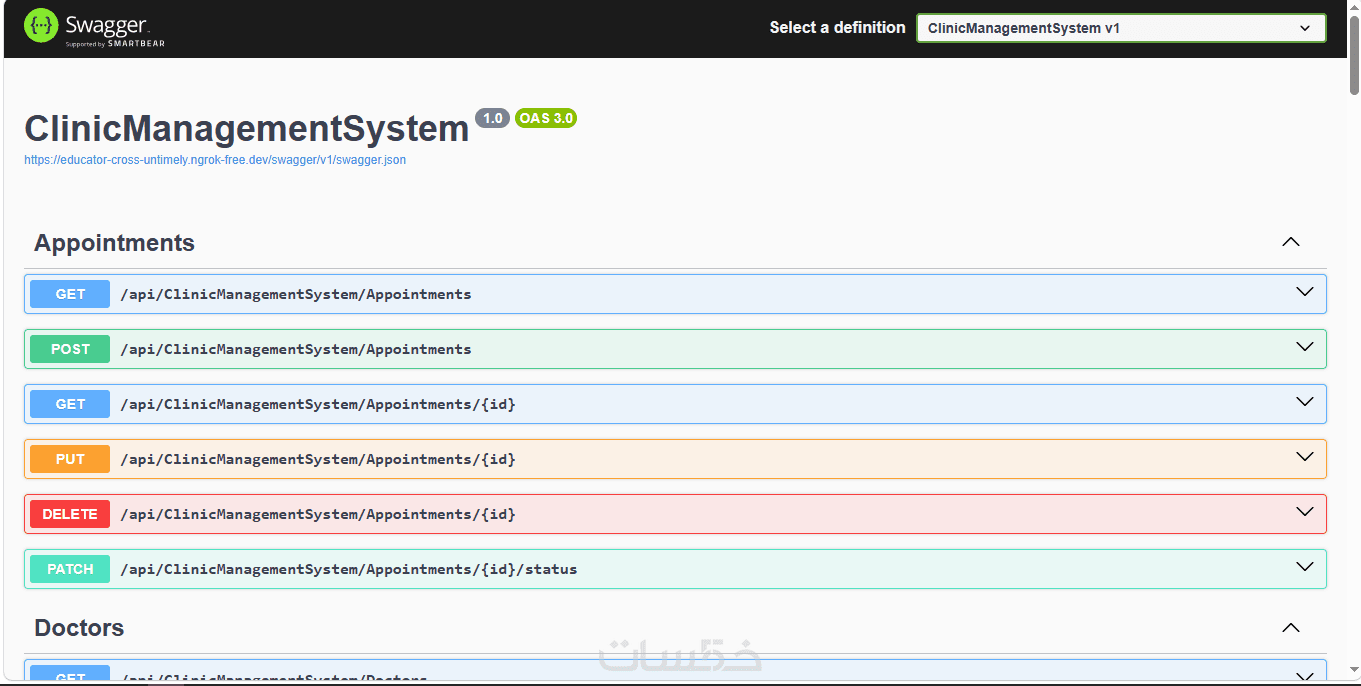Click the ClinicManagementSystem title

pyautogui.click(x=247, y=129)
